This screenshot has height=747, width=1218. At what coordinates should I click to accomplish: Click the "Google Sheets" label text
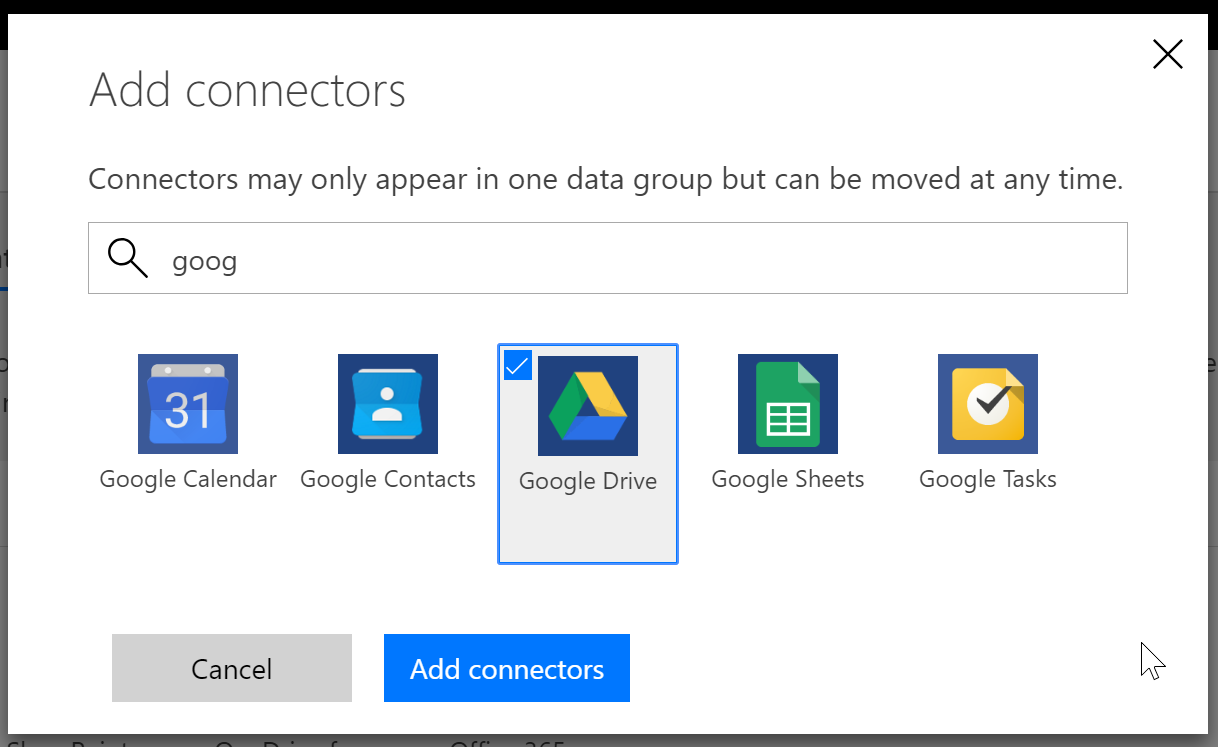788,479
